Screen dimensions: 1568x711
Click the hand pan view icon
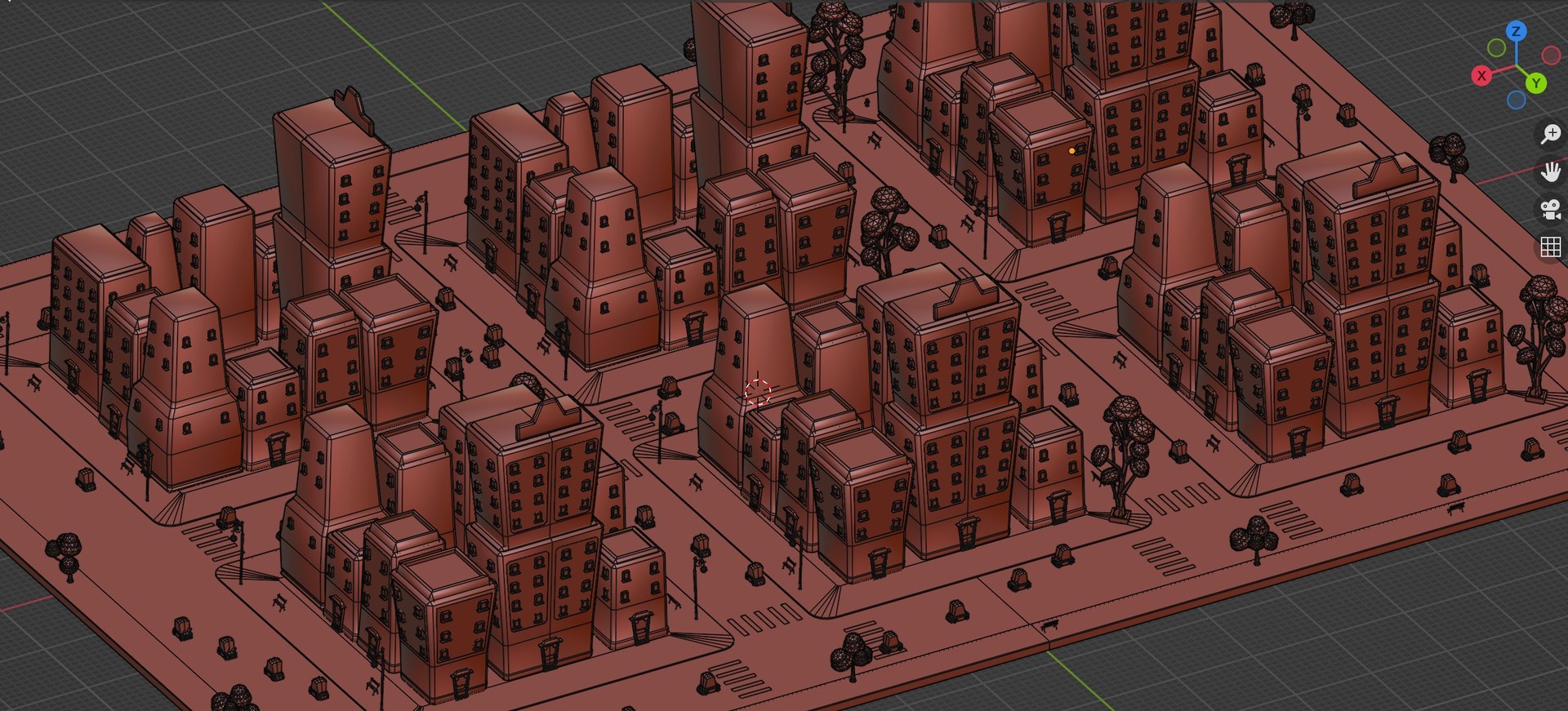click(1550, 171)
